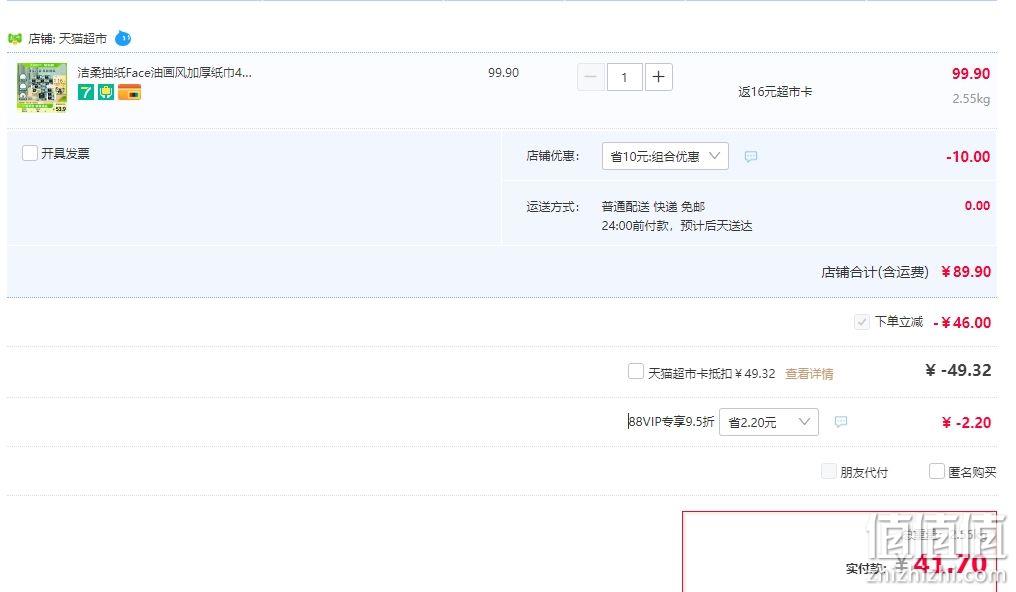
Task: Click the 店铺: 天猫超市 store name
Action: (x=67, y=39)
